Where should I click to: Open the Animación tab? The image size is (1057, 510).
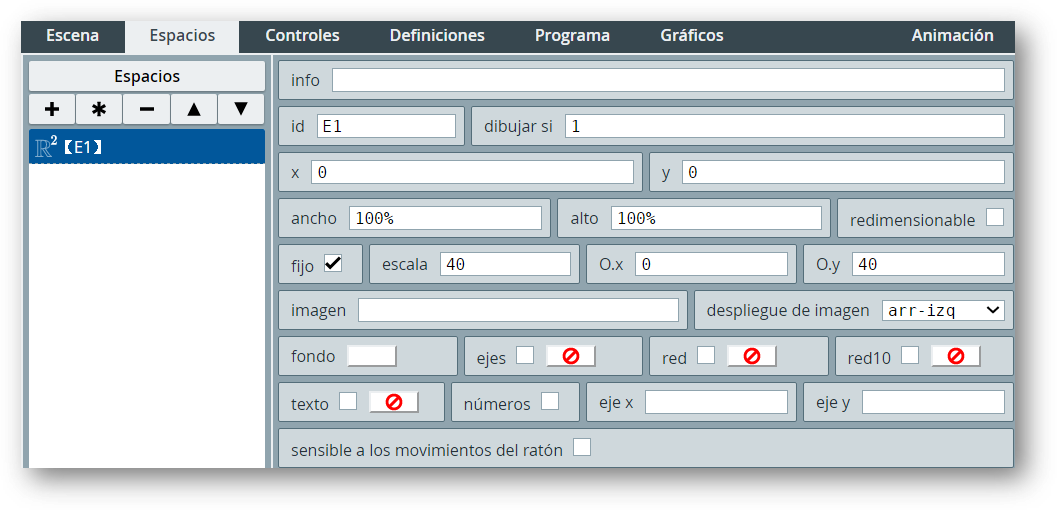[x=952, y=36]
